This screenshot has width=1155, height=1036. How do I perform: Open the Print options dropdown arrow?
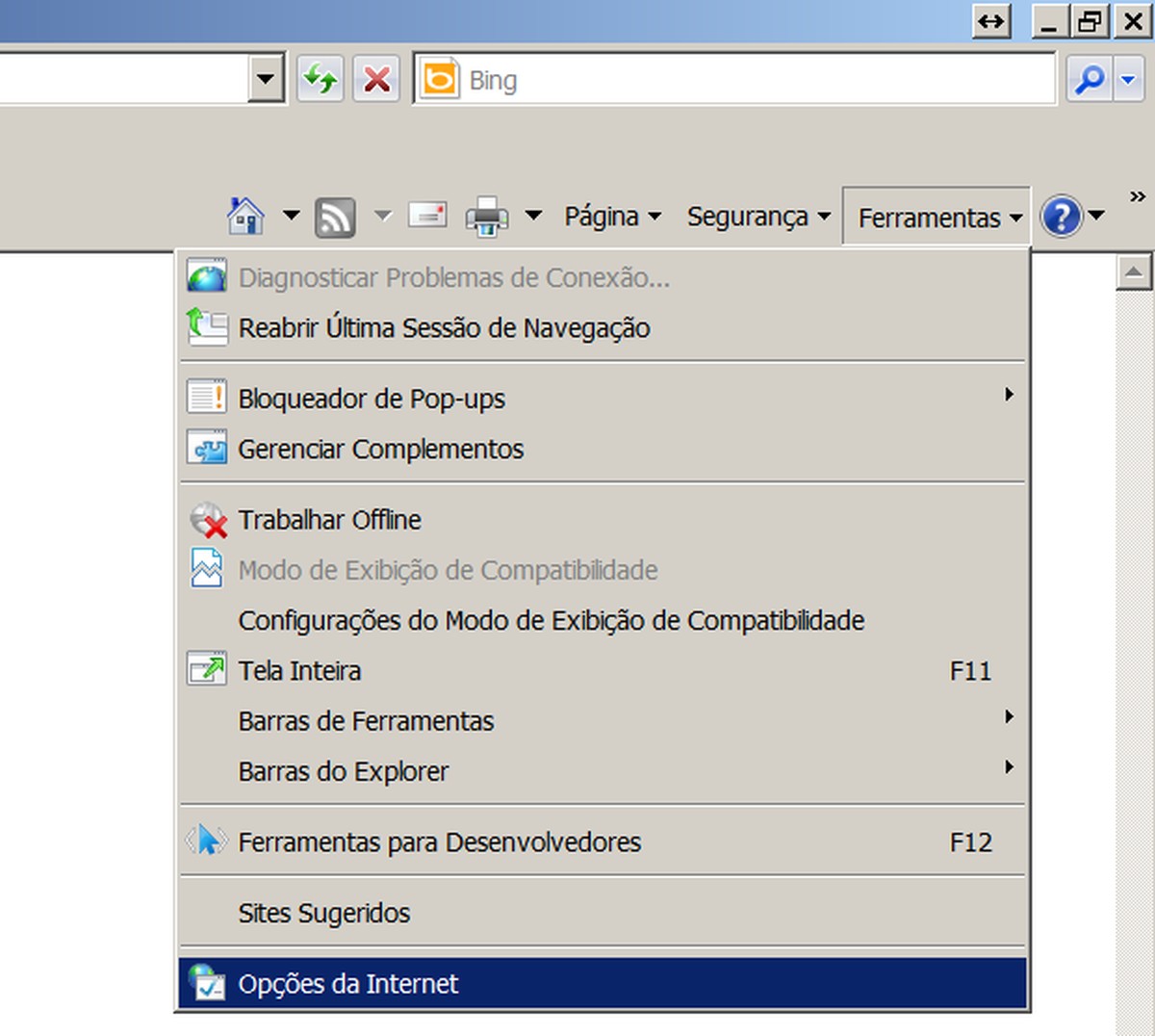533,216
